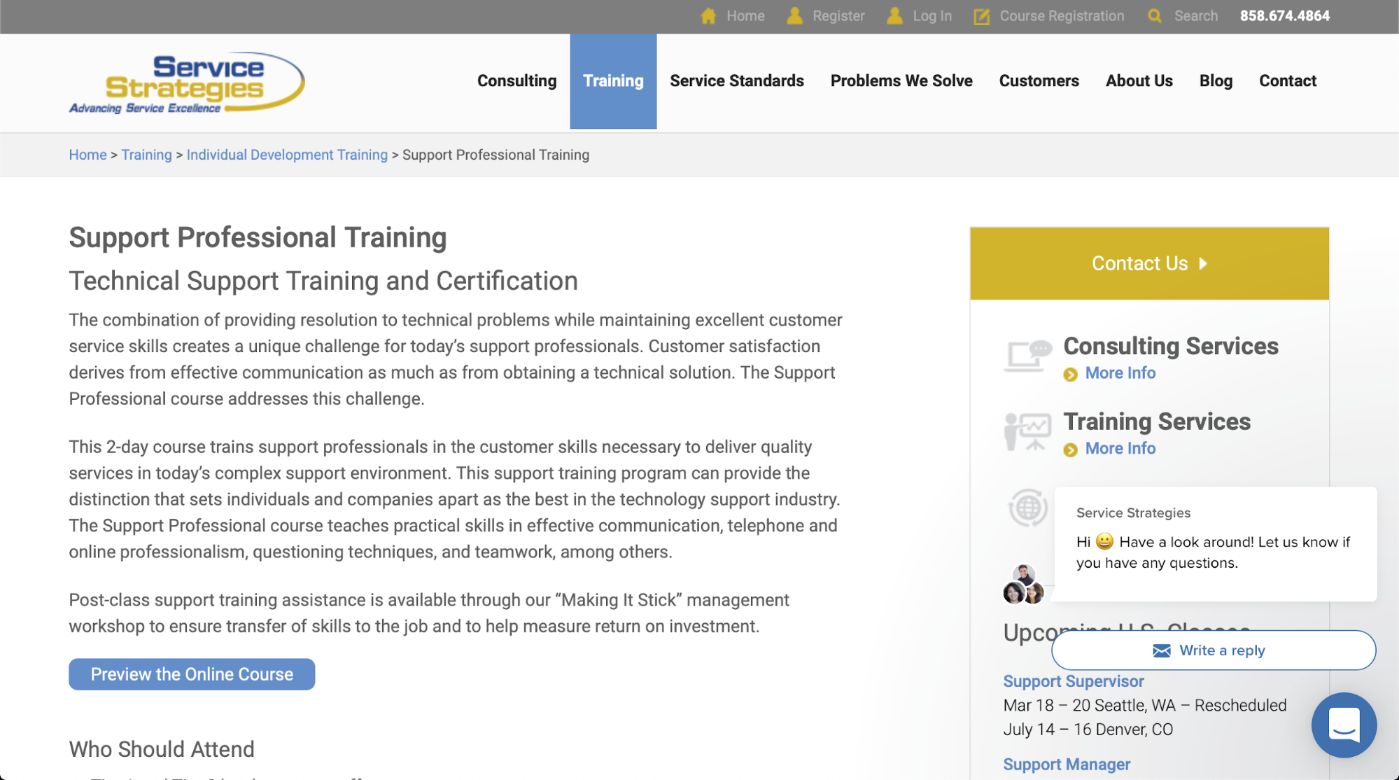Open the Training menu tab
1399x780 pixels.
coord(613,81)
